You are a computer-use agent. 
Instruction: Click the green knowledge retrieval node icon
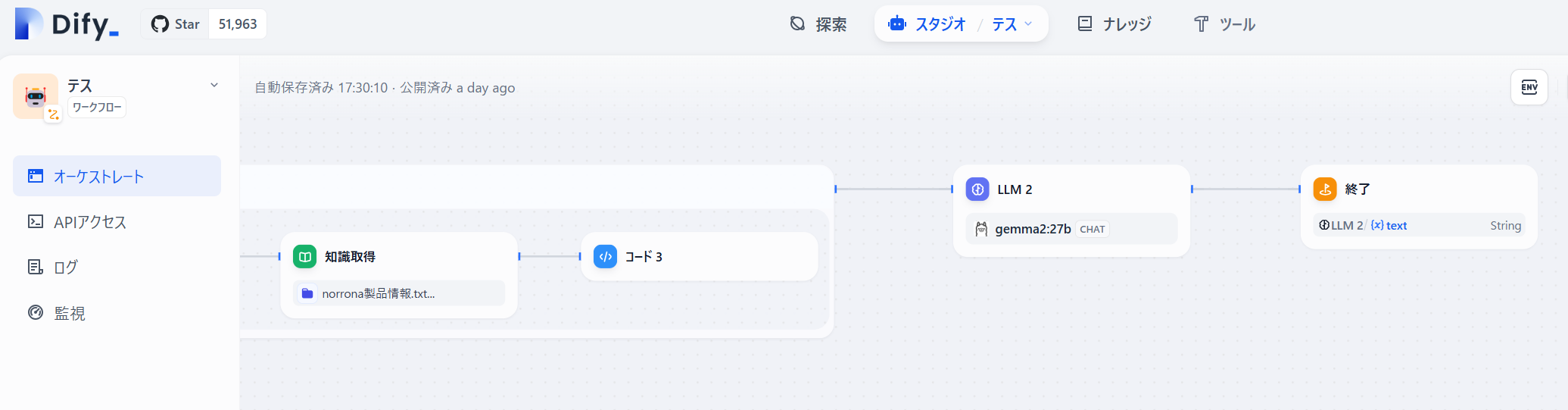(x=305, y=257)
